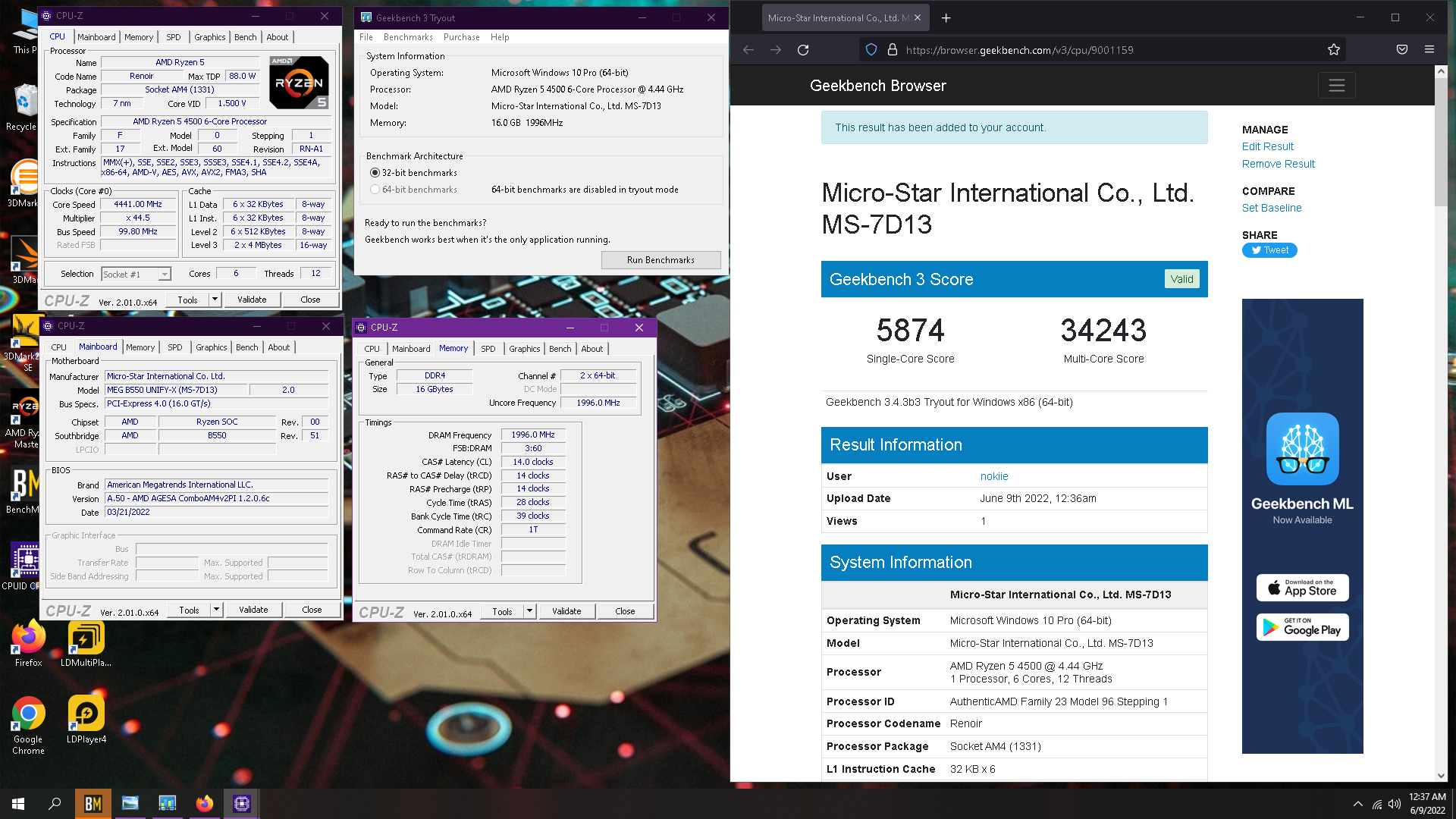The height and width of the screenshot is (819, 1456).
Task: Open volume control in system tray
Action: coord(1395,805)
